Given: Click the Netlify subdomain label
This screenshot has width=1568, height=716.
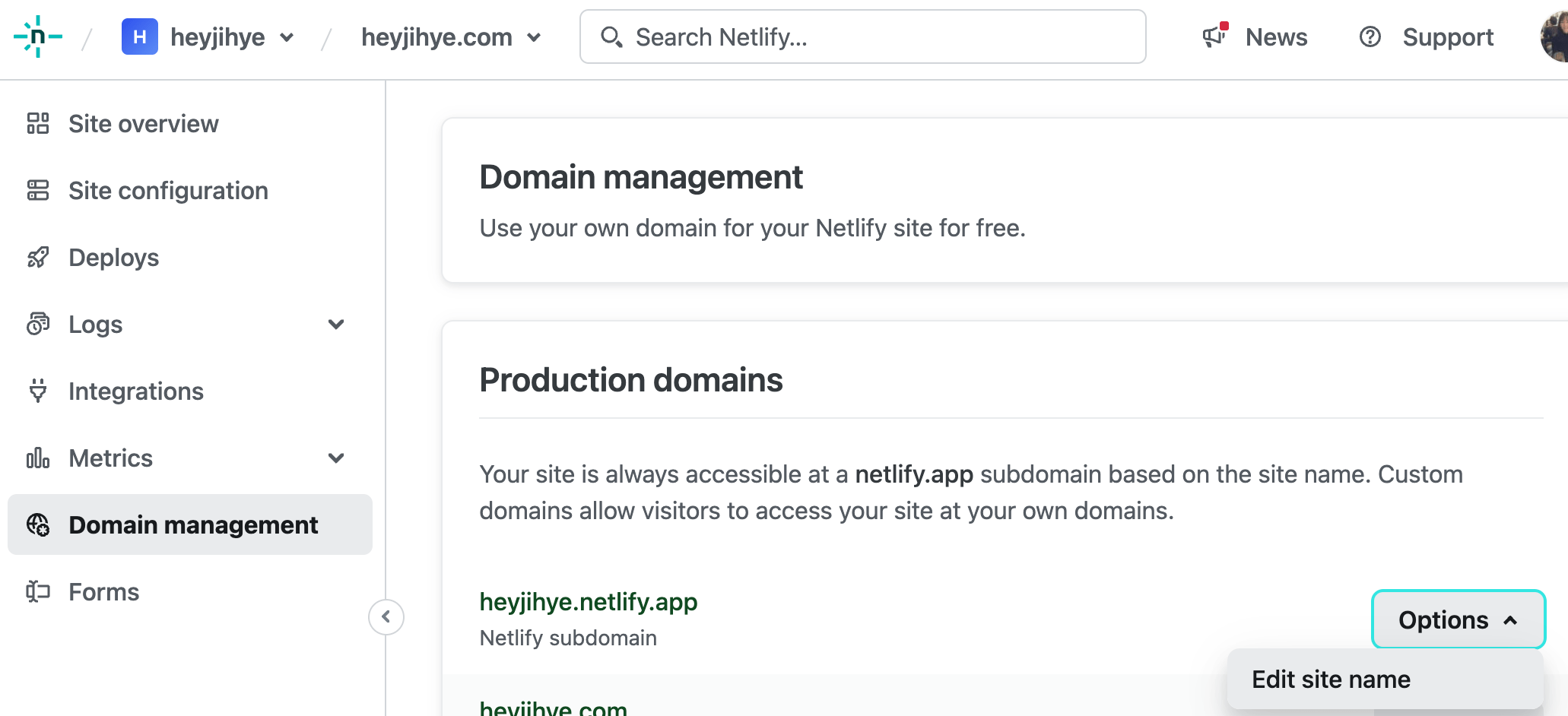Looking at the screenshot, I should [568, 638].
